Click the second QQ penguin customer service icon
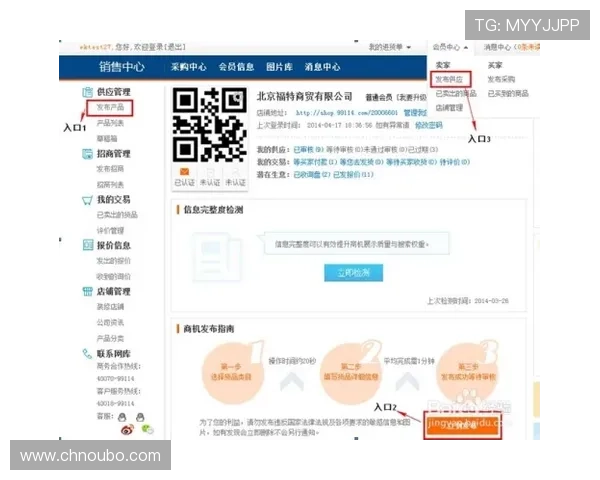This screenshot has width=600, height=480. pyautogui.click(x=140, y=417)
